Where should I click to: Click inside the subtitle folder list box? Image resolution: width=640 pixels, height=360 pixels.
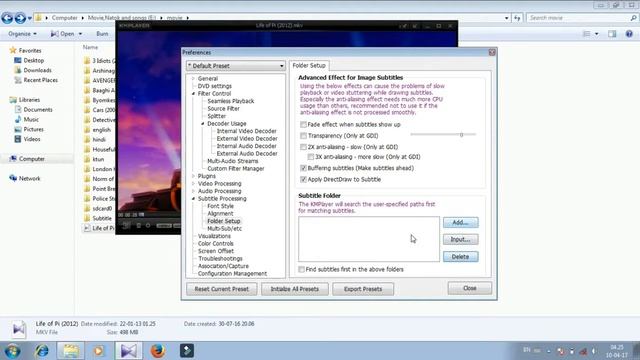click(x=369, y=239)
